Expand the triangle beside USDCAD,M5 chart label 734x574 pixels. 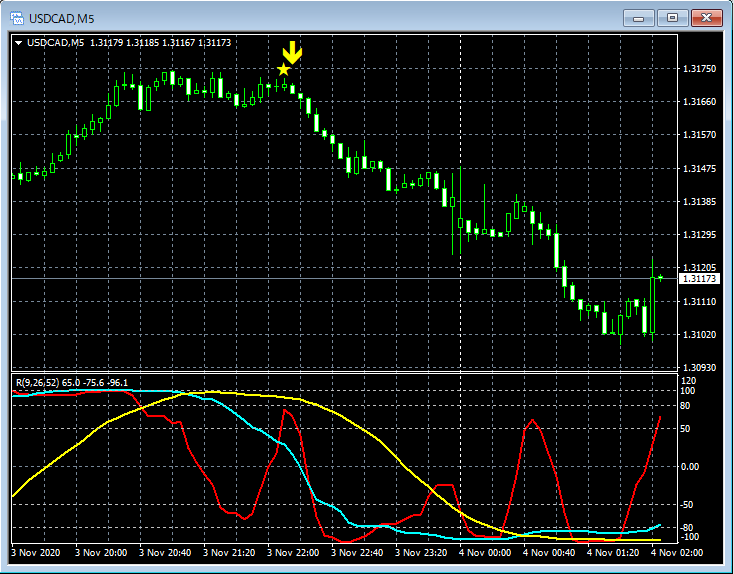click(x=18, y=42)
